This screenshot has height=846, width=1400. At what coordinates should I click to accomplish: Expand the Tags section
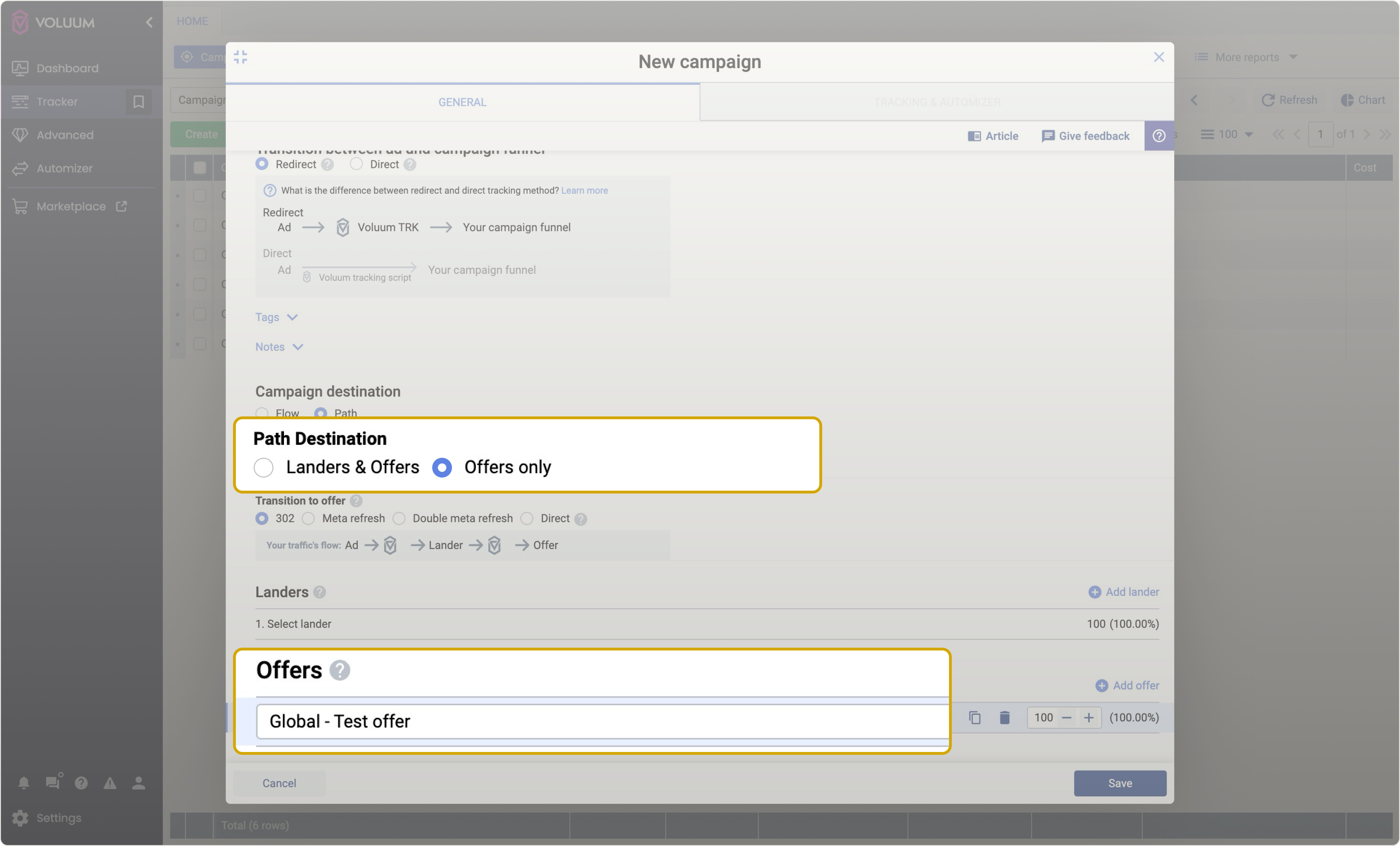click(x=276, y=317)
